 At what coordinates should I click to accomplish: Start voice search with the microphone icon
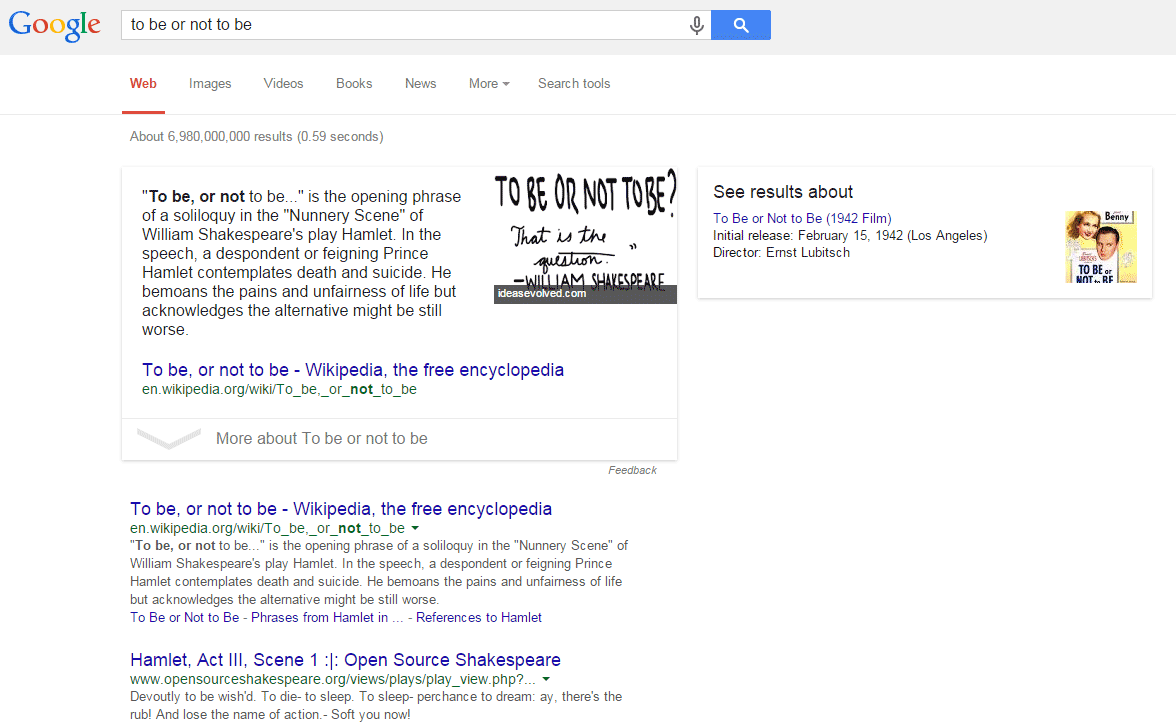click(697, 26)
